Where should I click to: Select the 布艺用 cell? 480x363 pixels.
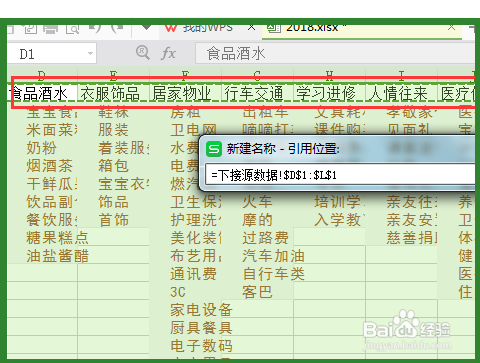click(x=185, y=256)
